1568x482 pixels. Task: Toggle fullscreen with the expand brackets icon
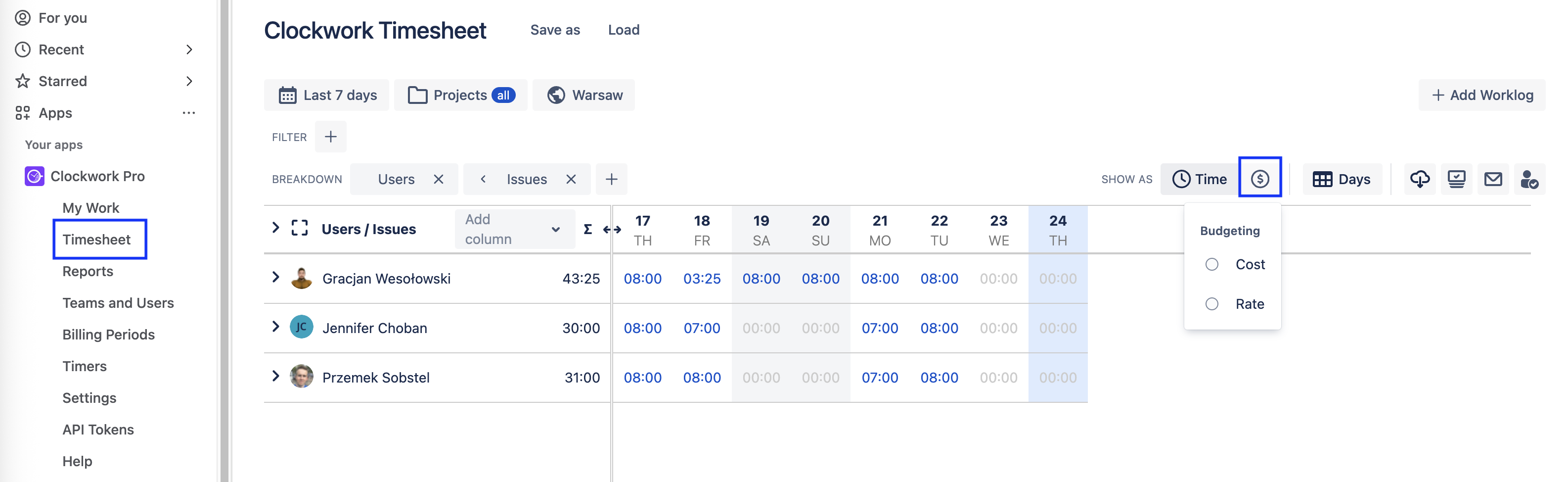300,229
